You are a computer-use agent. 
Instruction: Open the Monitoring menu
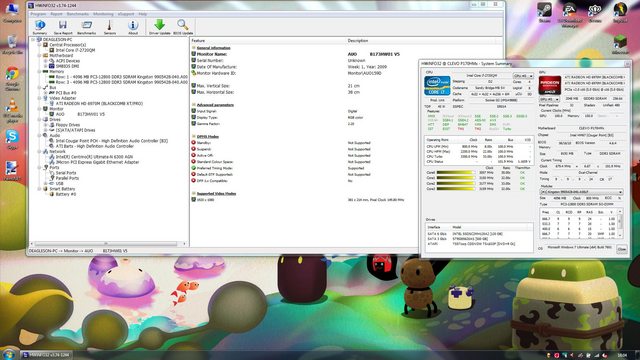click(103, 14)
